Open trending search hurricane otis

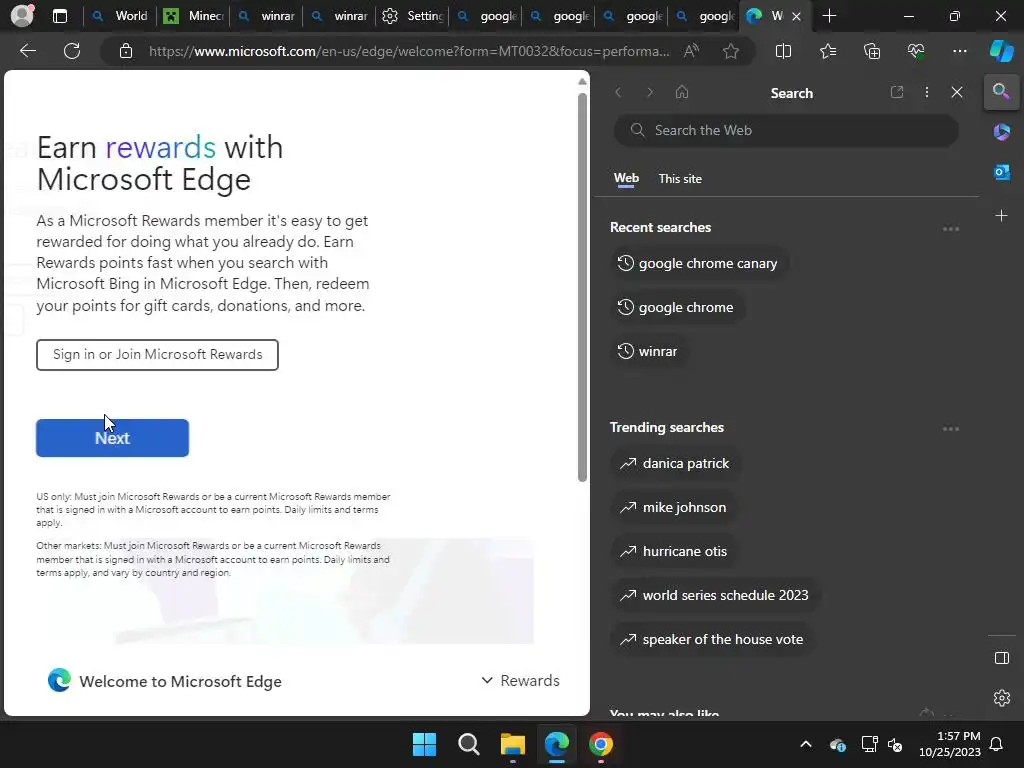674,551
